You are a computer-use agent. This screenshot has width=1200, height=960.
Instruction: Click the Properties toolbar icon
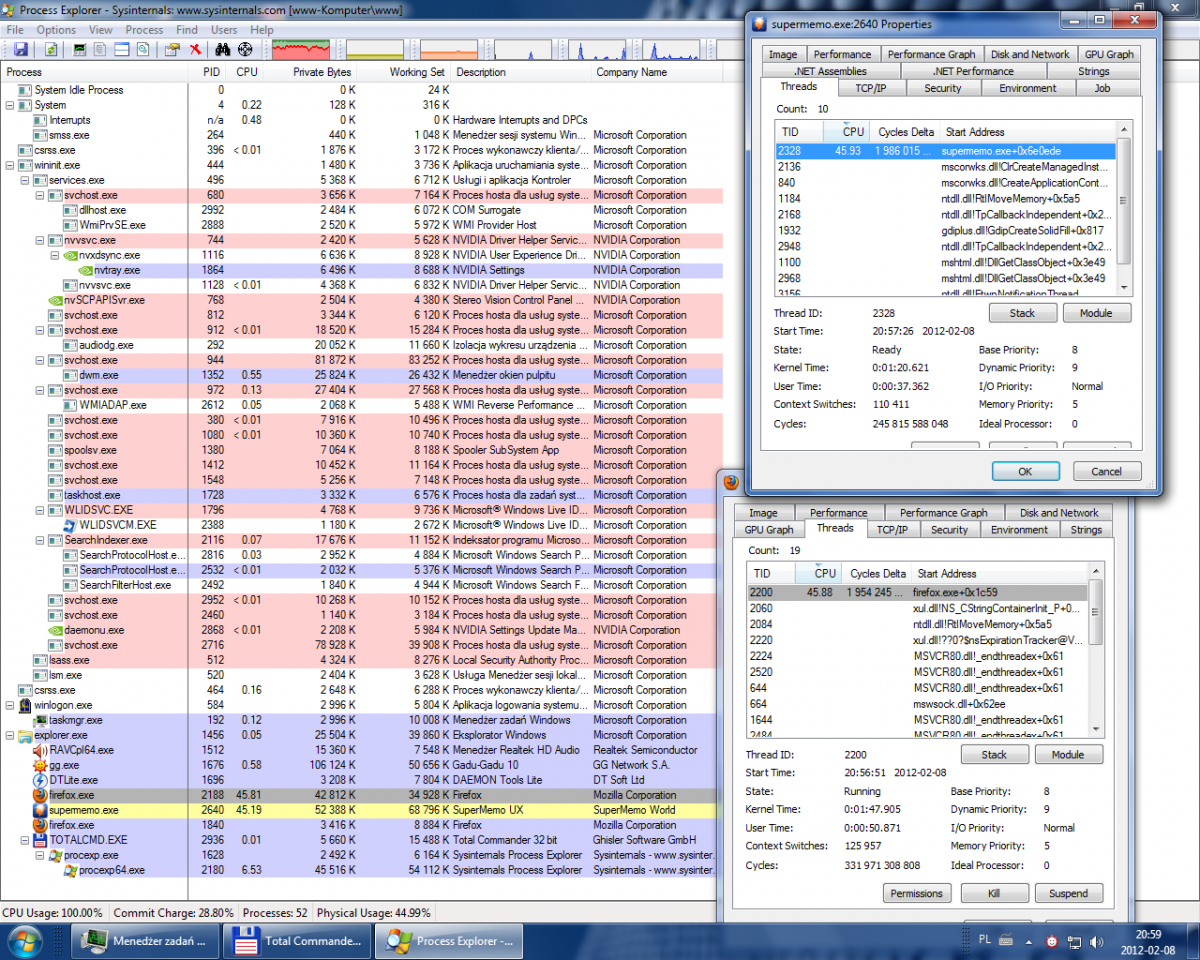172,49
